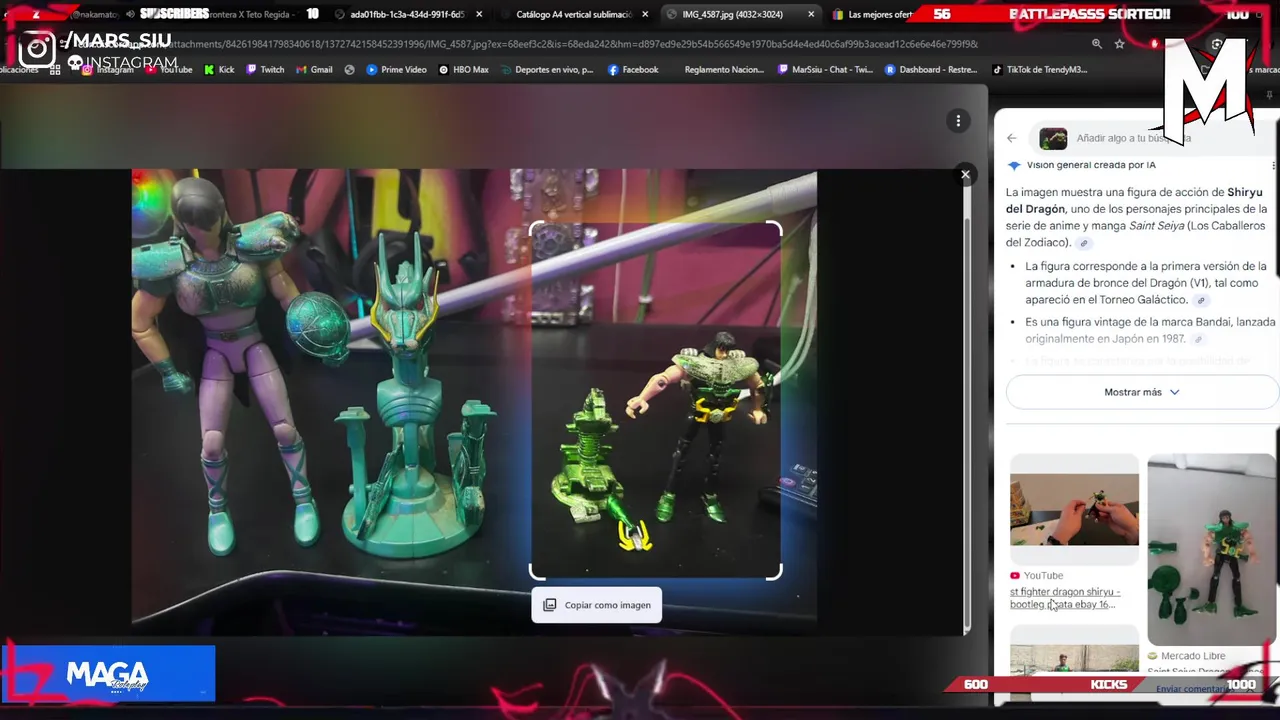Click the green Shiryu figure inside selection box
Screen dimensions: 1280x720
[x=700, y=430]
